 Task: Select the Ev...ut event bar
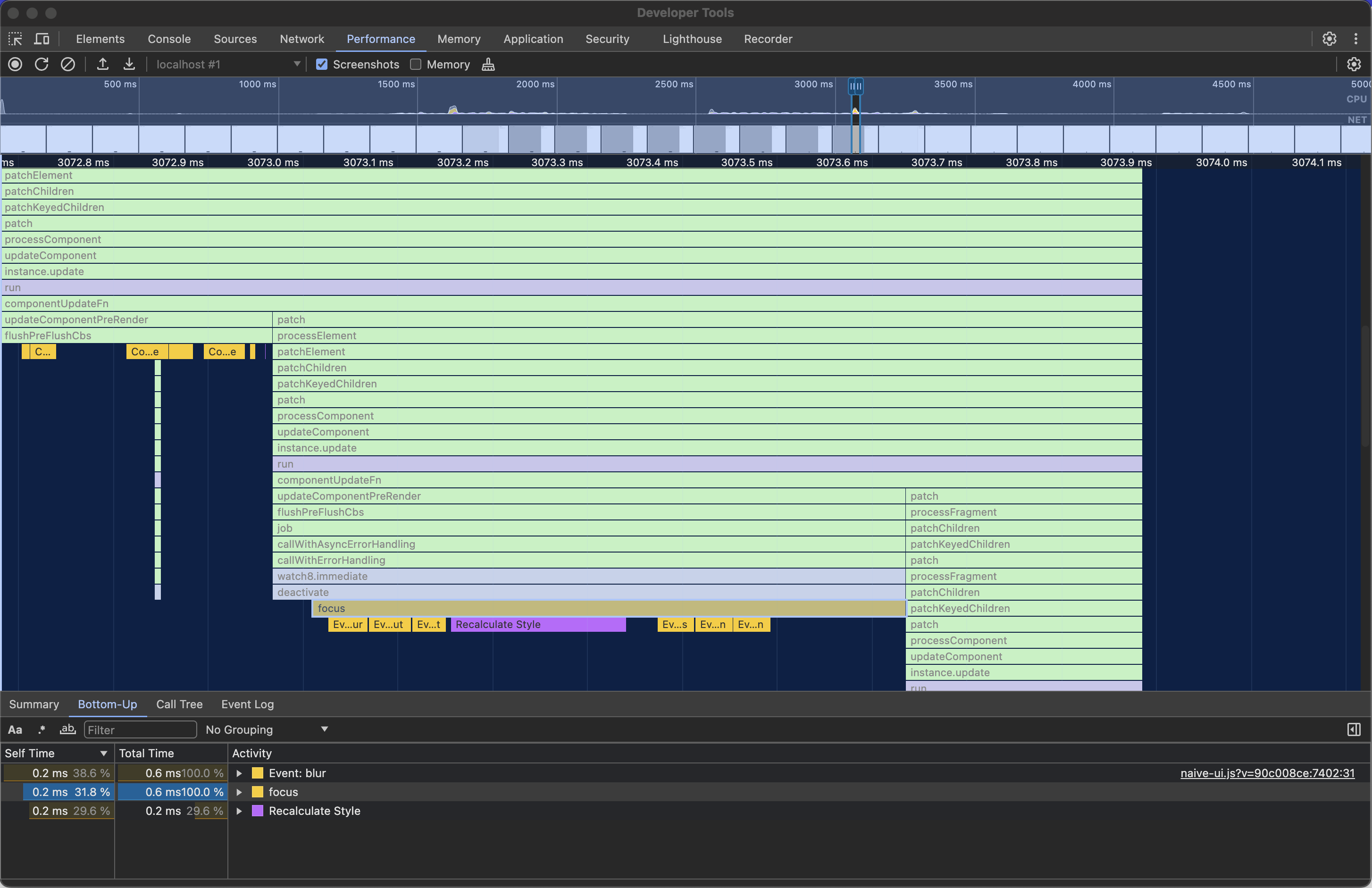pos(389,625)
